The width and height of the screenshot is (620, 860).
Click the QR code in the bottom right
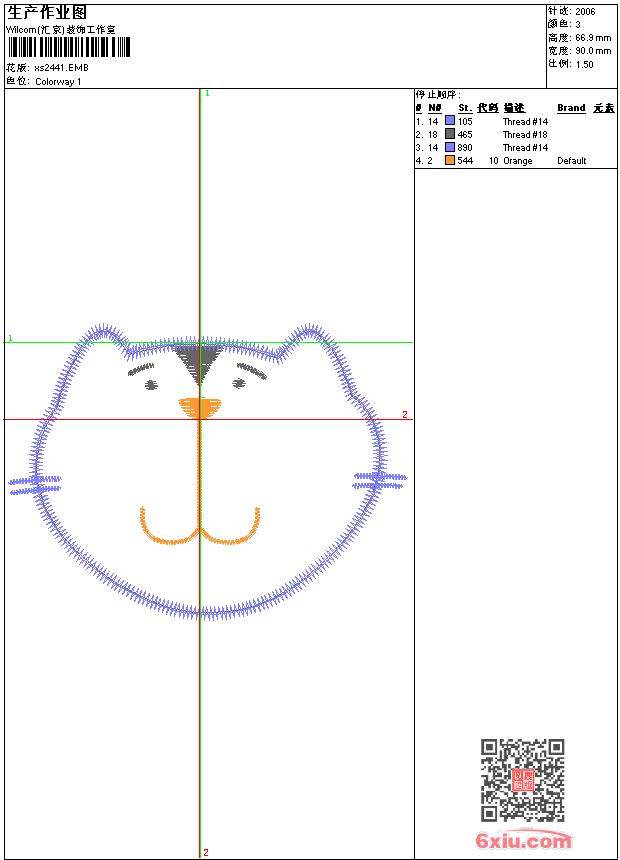(x=522, y=780)
